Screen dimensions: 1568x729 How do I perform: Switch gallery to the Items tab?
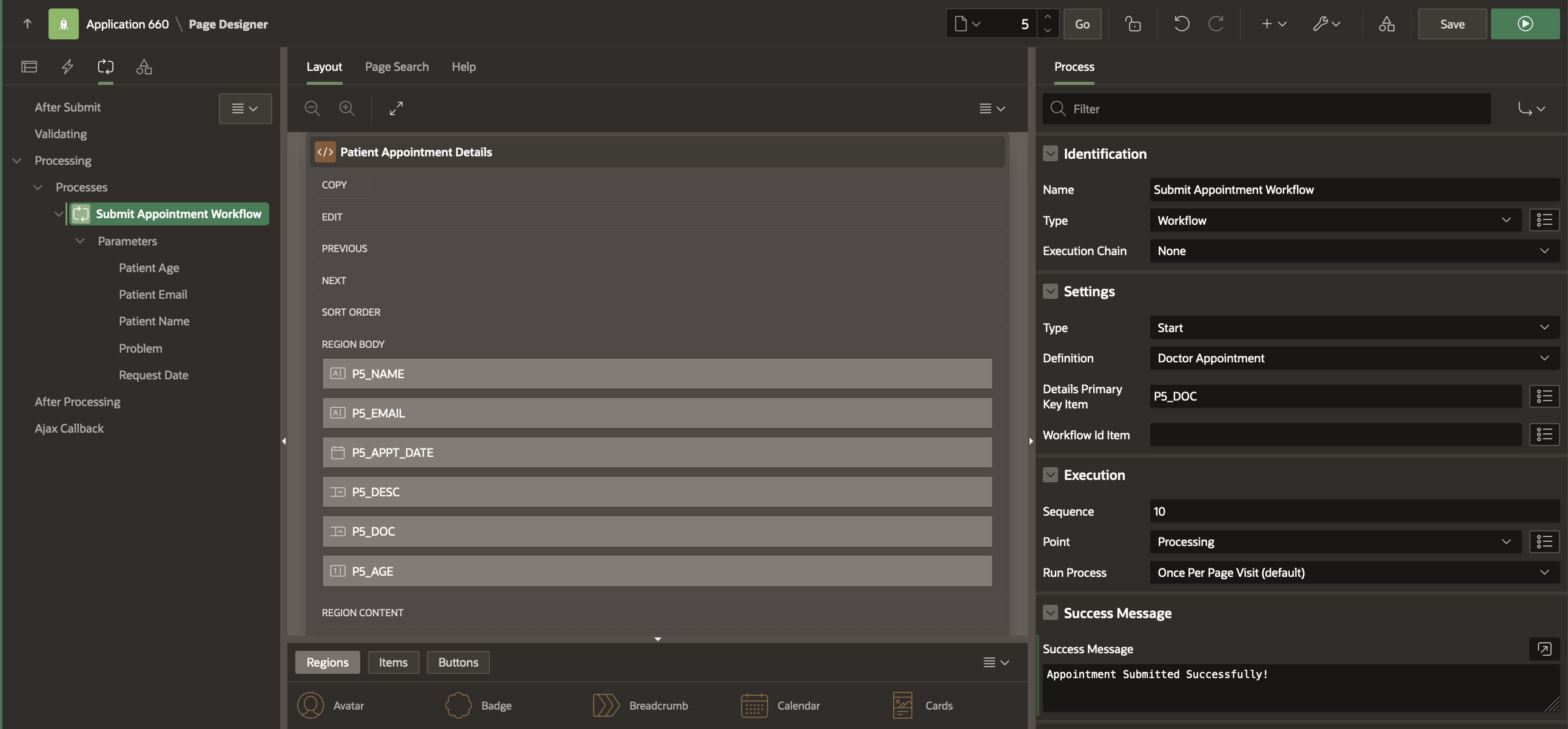tap(393, 662)
